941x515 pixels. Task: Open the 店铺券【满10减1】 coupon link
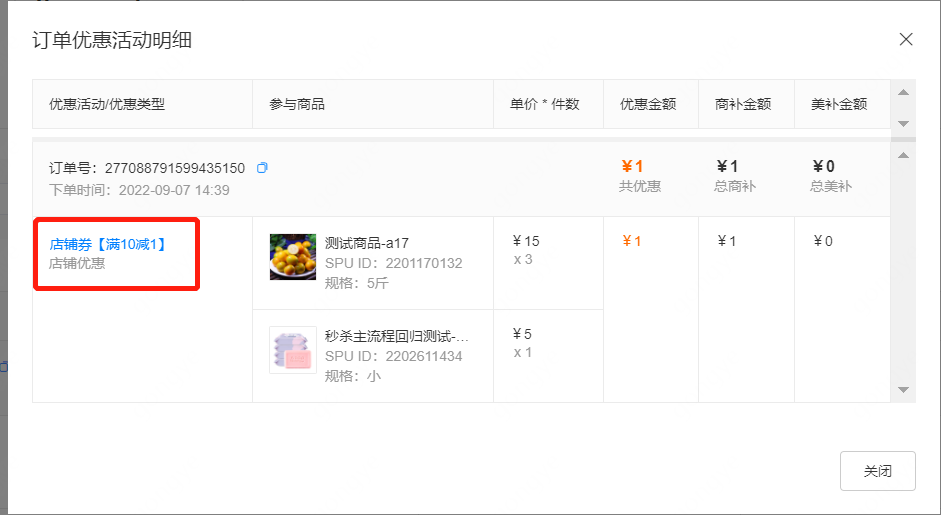(107, 244)
